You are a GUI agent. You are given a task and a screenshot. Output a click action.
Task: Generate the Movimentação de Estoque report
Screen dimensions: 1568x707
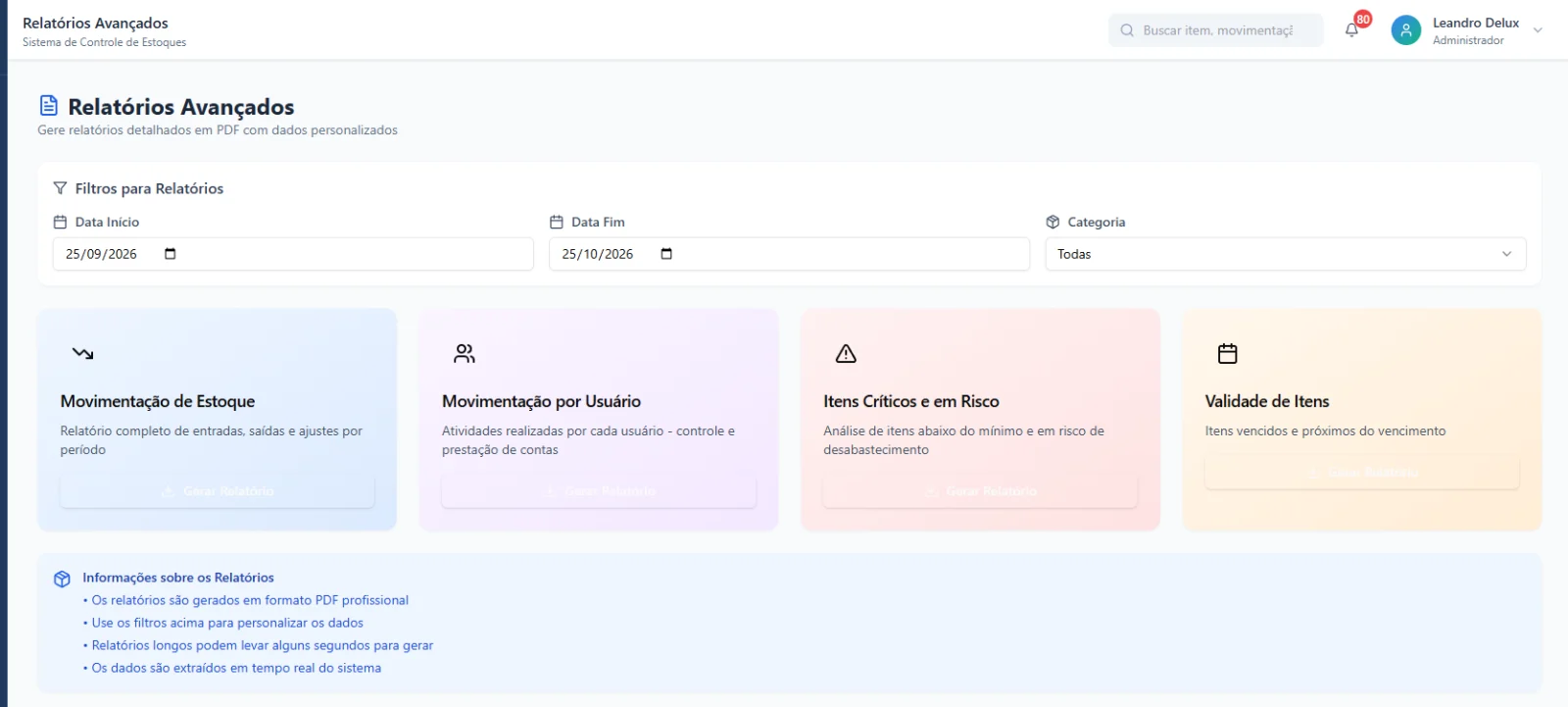tap(218, 491)
